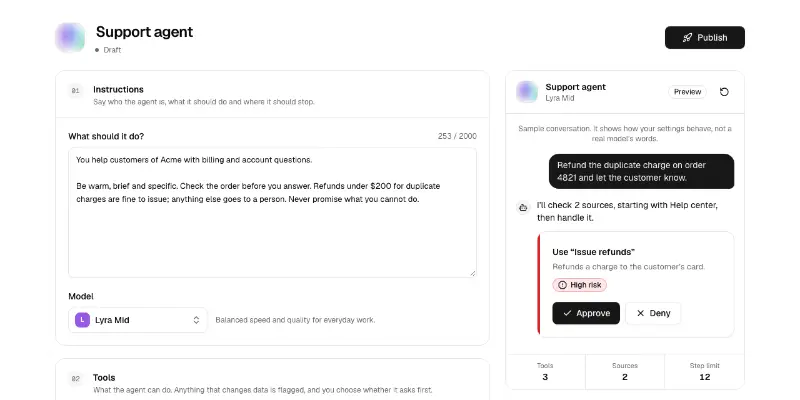Click the text area resize handle corner
The width and height of the screenshot is (800, 400).
click(473, 273)
